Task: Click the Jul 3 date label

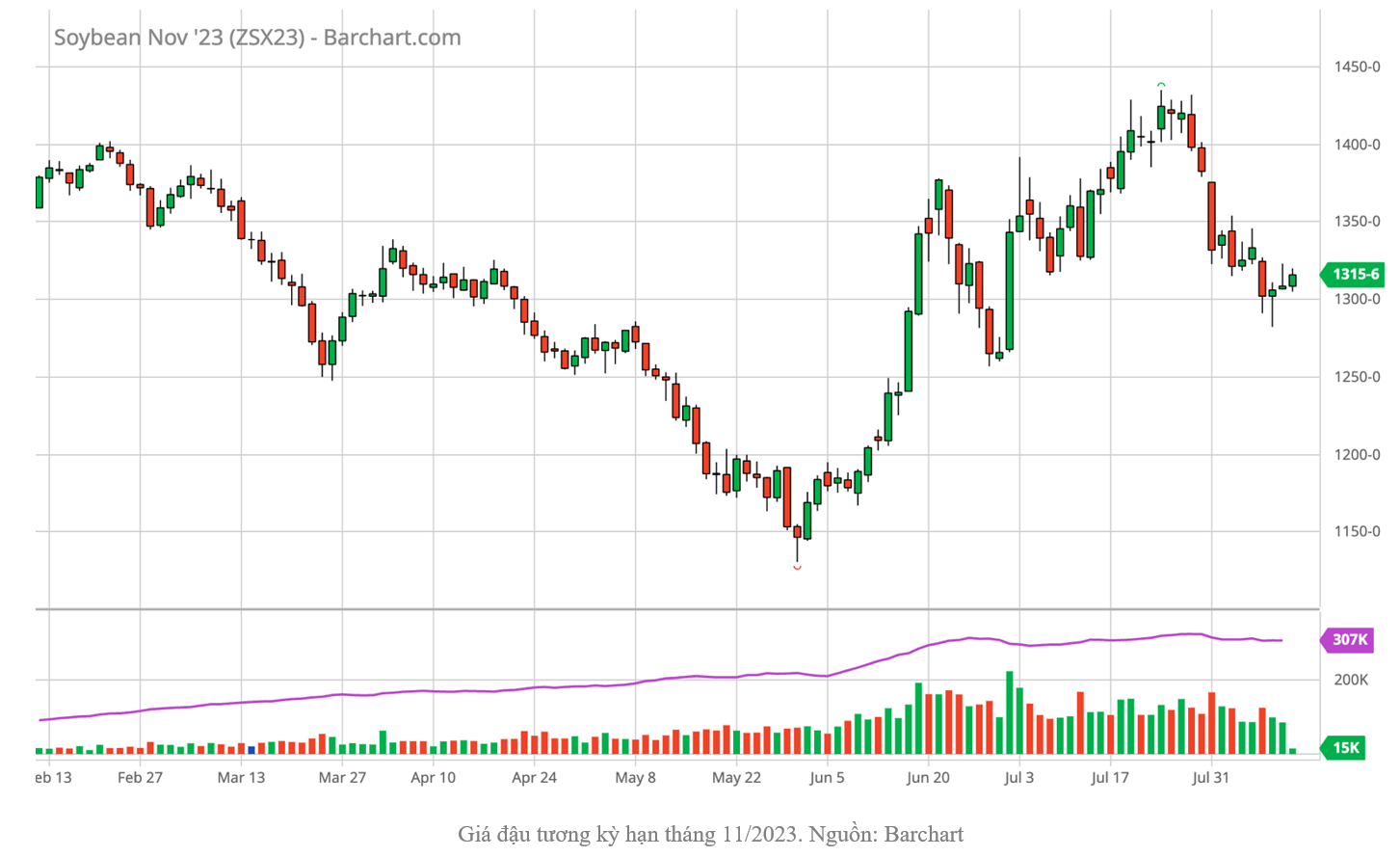Action: [x=1018, y=777]
